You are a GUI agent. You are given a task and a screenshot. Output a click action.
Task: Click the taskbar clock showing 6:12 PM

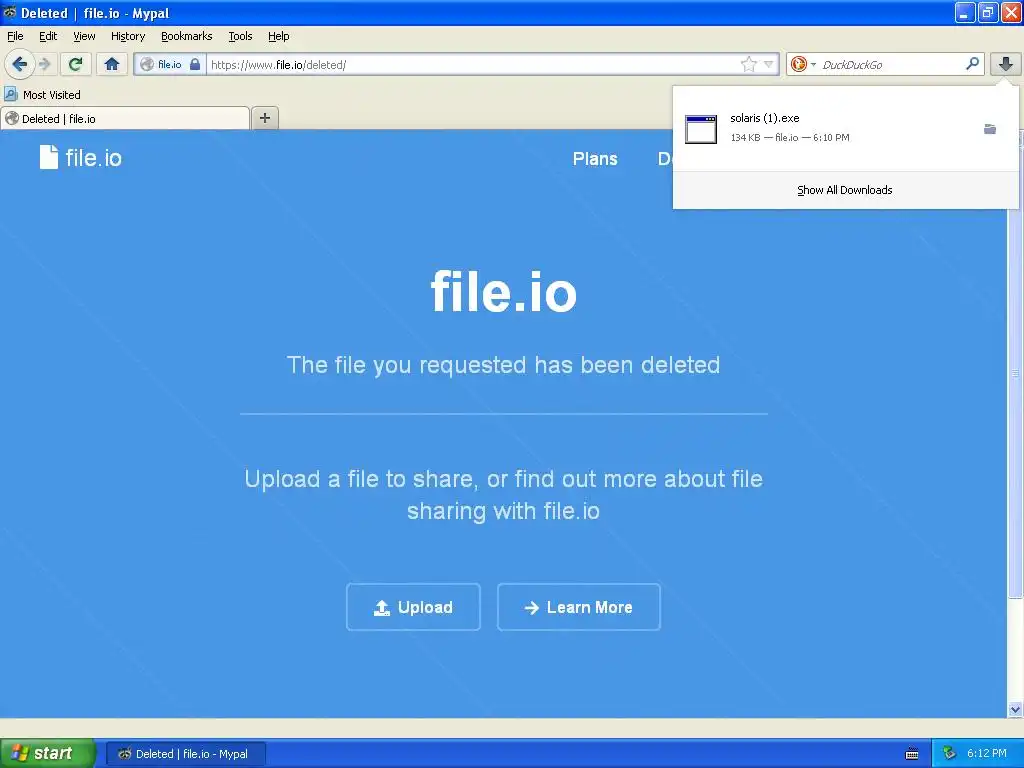(x=987, y=753)
